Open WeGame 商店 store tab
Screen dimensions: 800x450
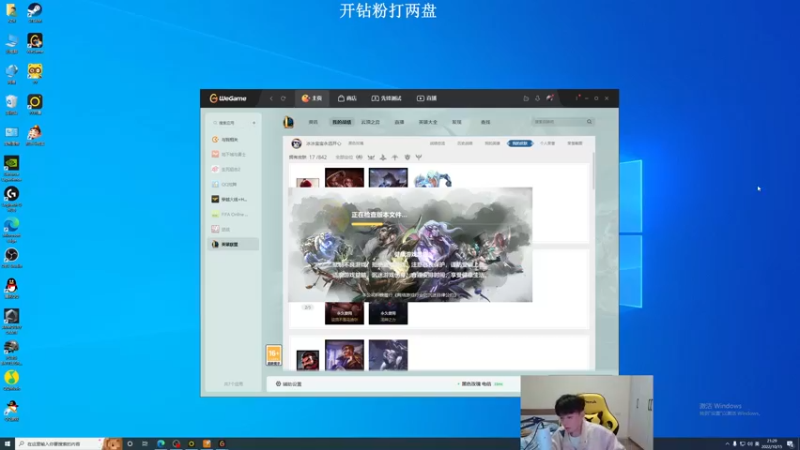[347, 98]
